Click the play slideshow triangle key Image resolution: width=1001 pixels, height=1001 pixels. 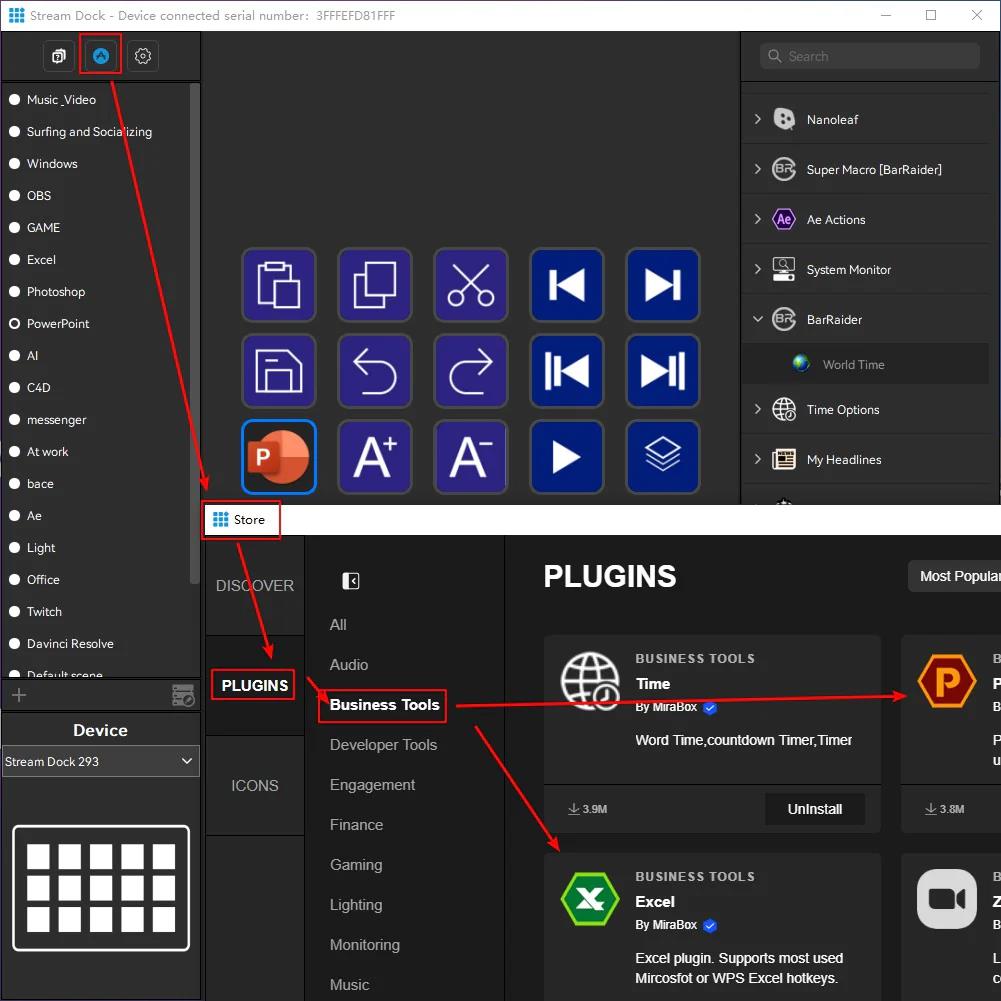point(567,457)
